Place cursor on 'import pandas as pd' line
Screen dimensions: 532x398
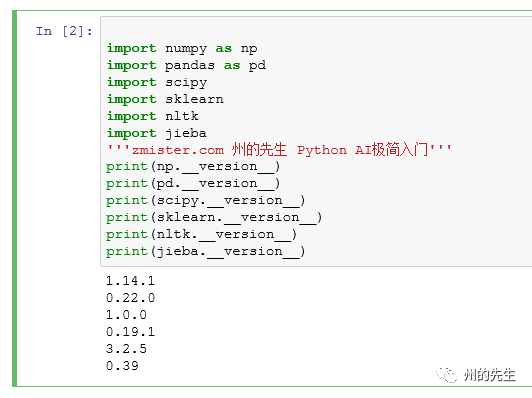186,65
